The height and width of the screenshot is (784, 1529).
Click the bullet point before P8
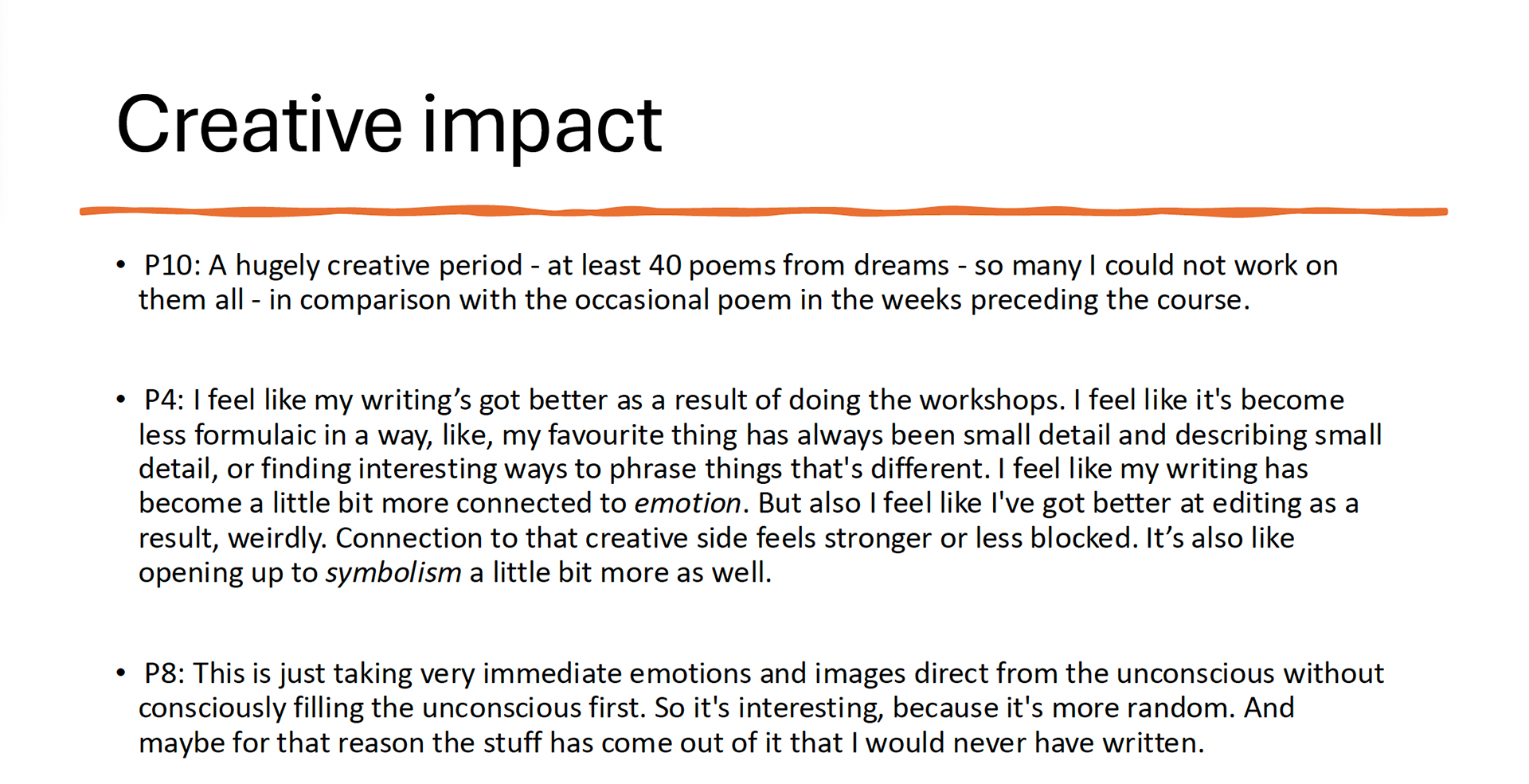point(121,673)
